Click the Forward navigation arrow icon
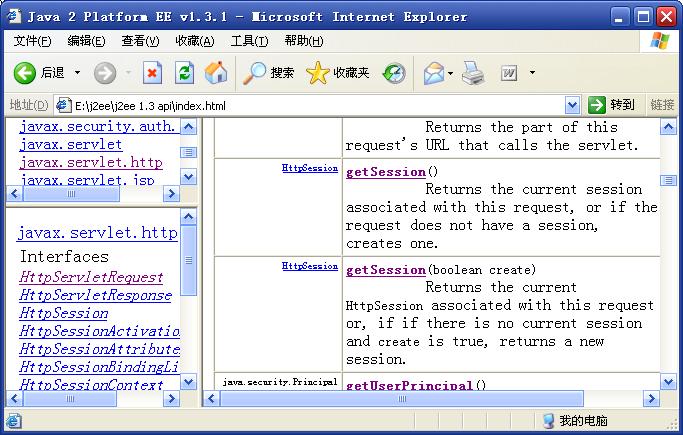The height and width of the screenshot is (435, 683). point(105,73)
